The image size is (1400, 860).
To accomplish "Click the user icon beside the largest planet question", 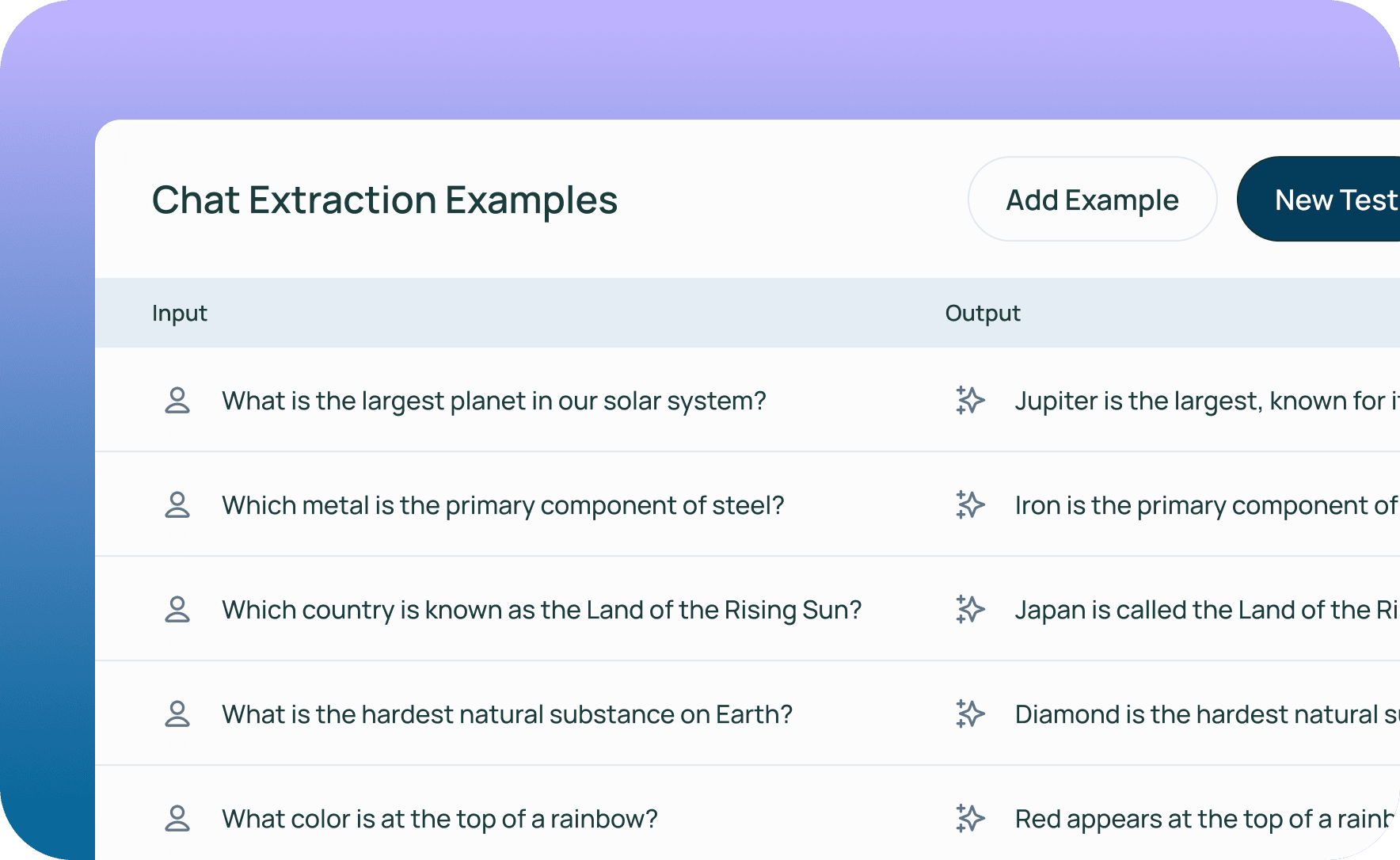I will tap(177, 401).
